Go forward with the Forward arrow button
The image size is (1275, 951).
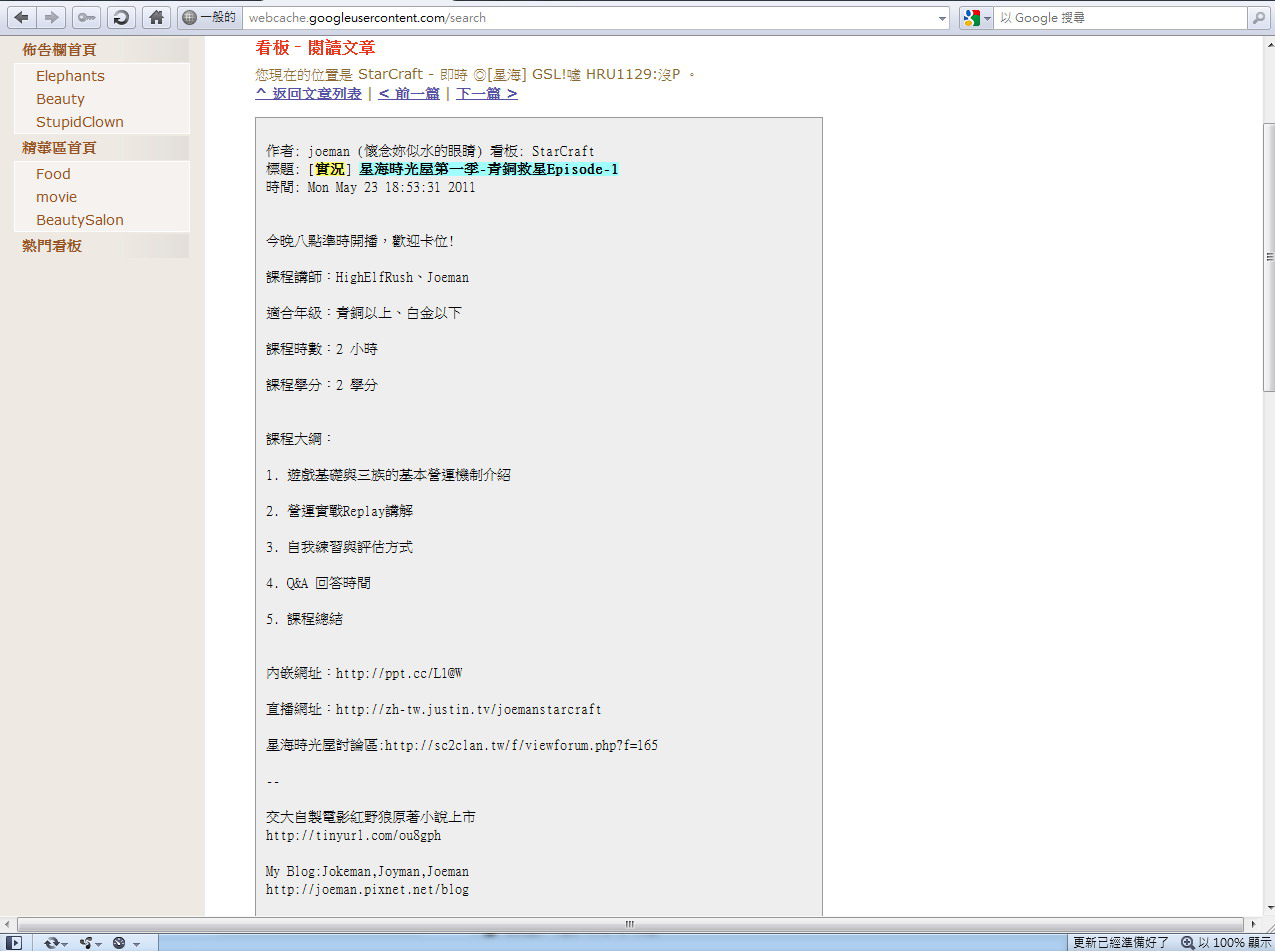pyautogui.click(x=52, y=17)
